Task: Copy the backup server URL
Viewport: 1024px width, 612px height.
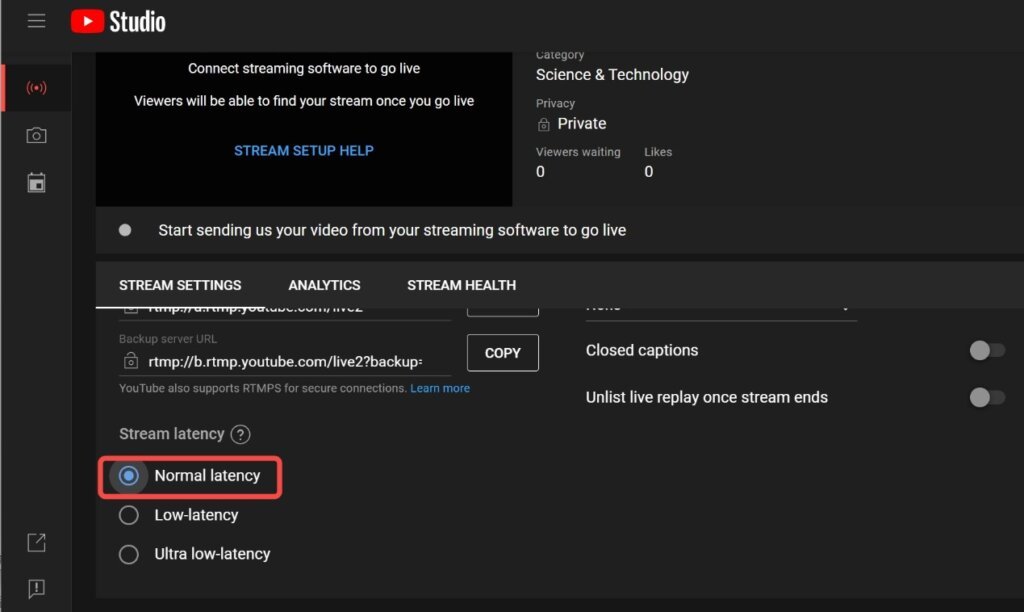Action: point(502,353)
